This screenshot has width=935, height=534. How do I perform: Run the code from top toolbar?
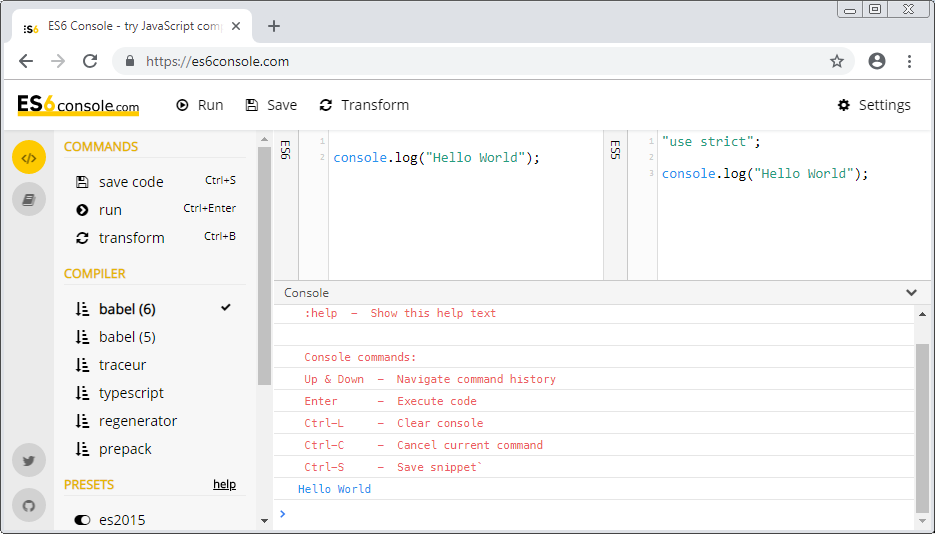200,105
